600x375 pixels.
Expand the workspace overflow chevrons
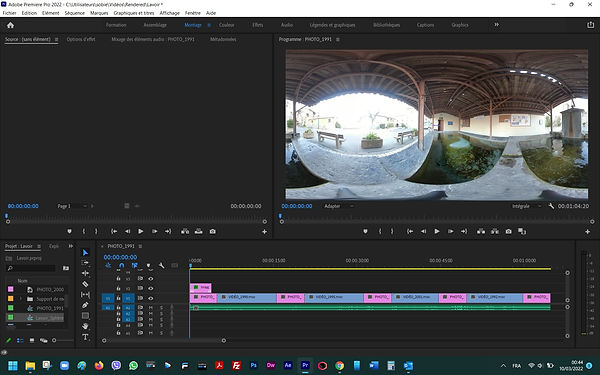(x=496, y=24)
